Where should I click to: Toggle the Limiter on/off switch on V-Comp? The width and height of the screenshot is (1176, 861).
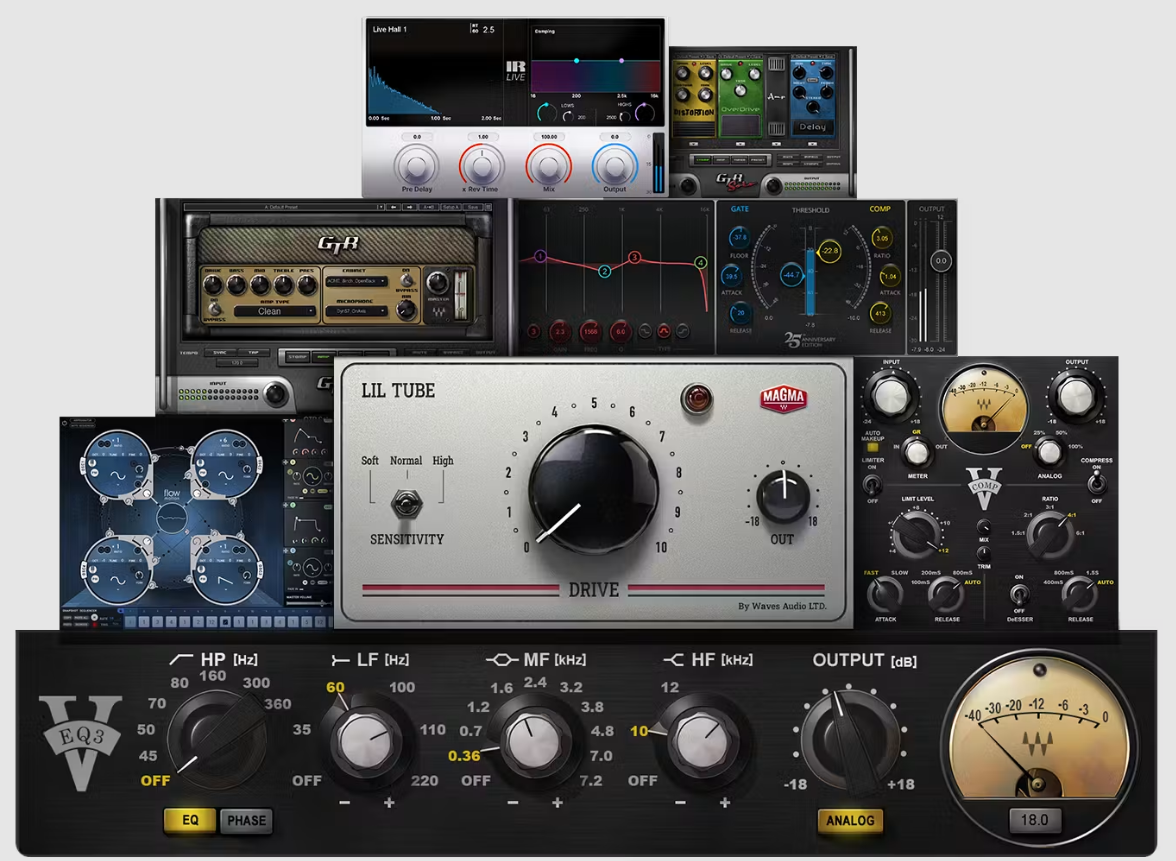(872, 484)
